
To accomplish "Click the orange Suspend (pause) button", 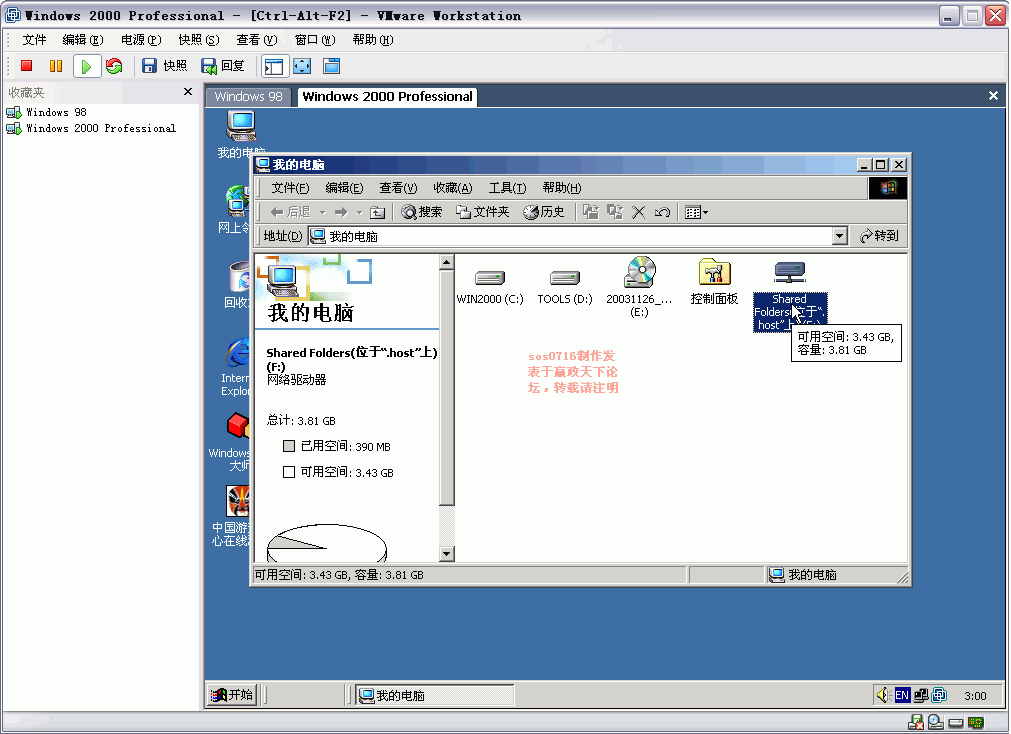I will click(56, 66).
